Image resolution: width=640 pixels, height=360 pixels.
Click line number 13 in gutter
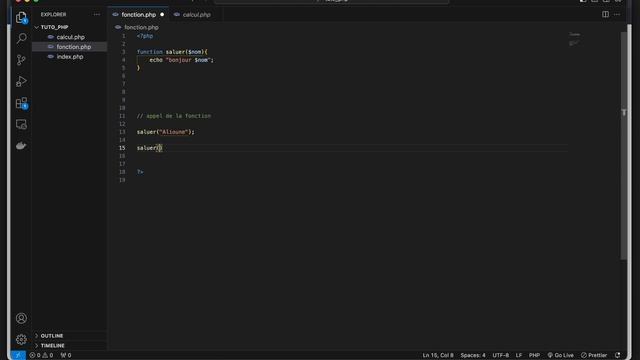[122, 132]
